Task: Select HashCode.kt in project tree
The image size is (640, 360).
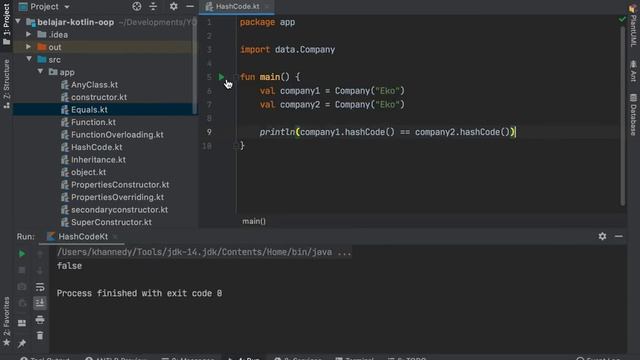Action: 96,147
